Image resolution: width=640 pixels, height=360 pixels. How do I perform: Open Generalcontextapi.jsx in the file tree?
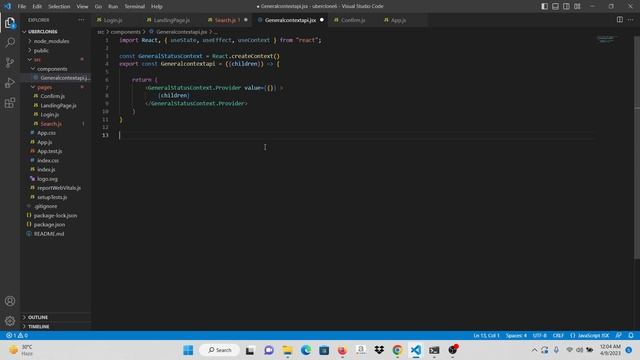pyautogui.click(x=64, y=78)
